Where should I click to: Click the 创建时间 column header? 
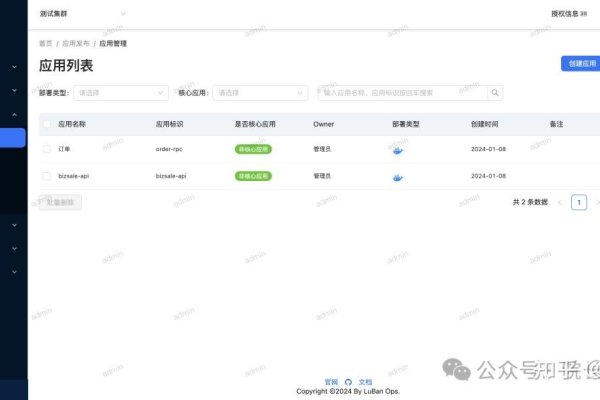(x=485, y=124)
